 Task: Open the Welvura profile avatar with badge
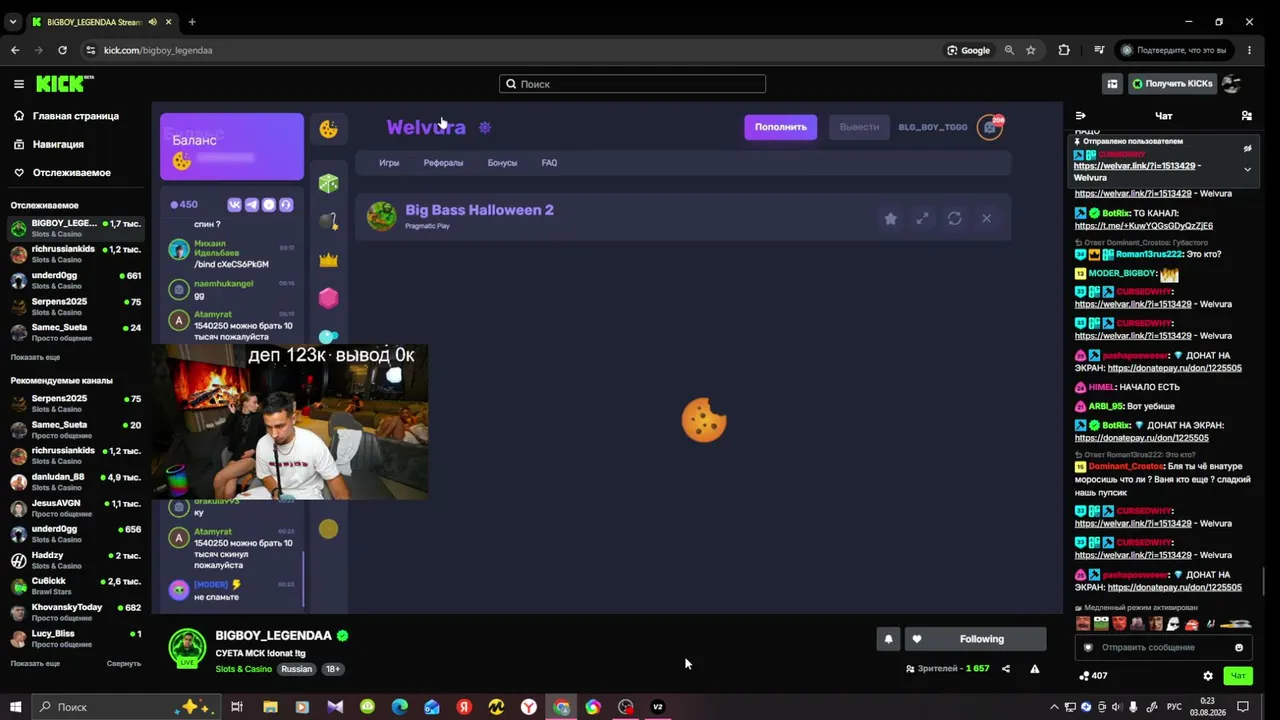pyautogui.click(x=990, y=127)
